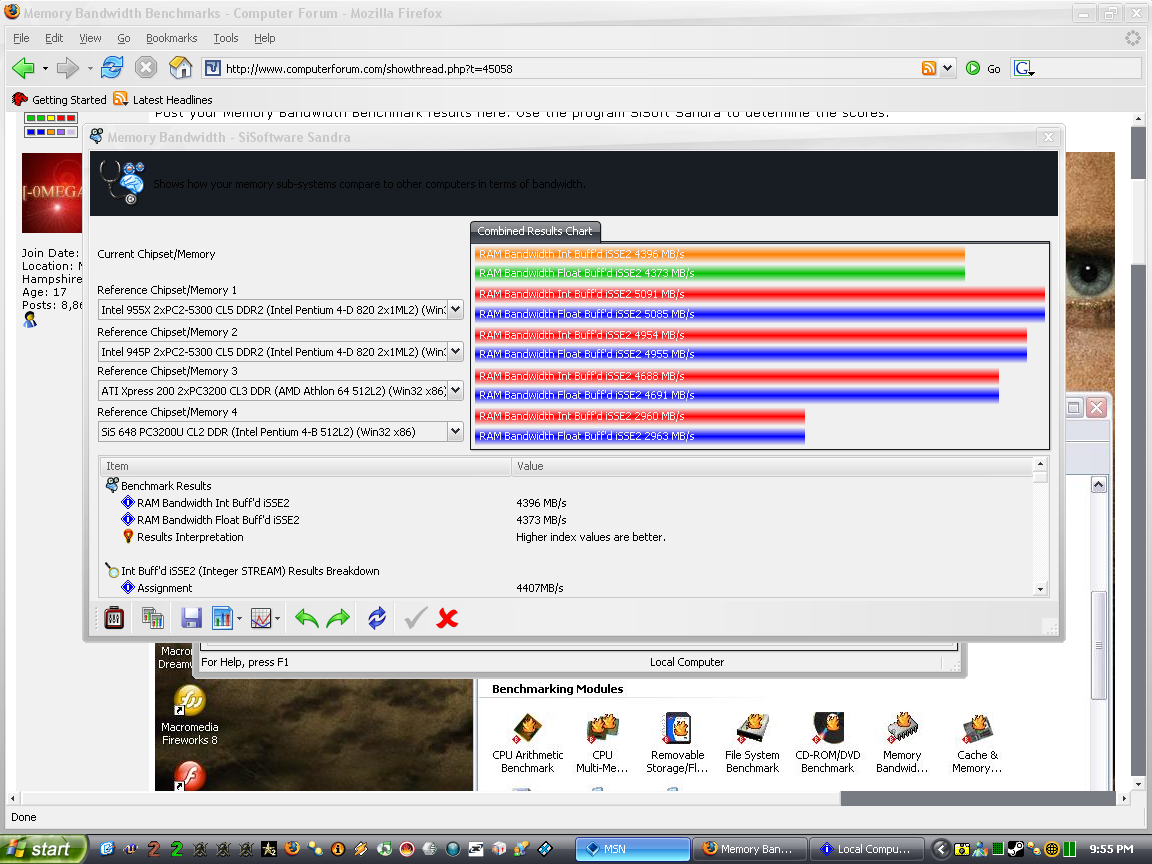Click the Firefox URL address field
Viewport: 1152px width, 864px height.
(x=570, y=69)
